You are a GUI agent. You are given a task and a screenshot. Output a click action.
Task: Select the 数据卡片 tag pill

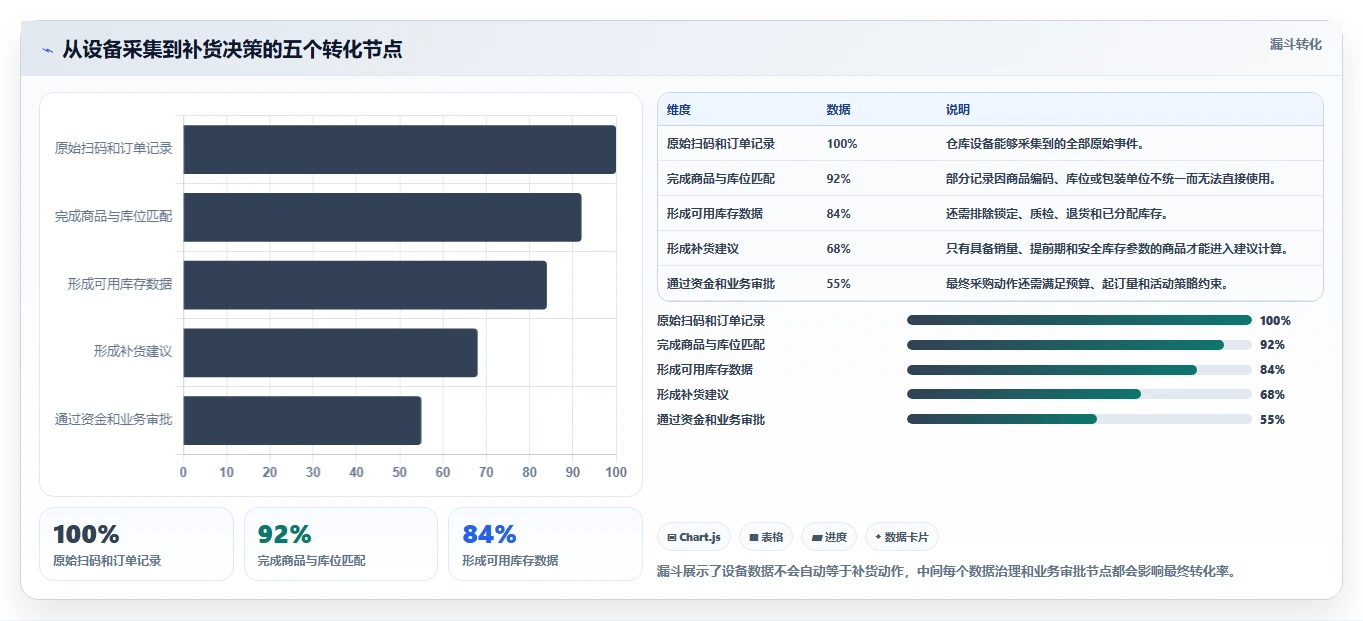click(901, 537)
